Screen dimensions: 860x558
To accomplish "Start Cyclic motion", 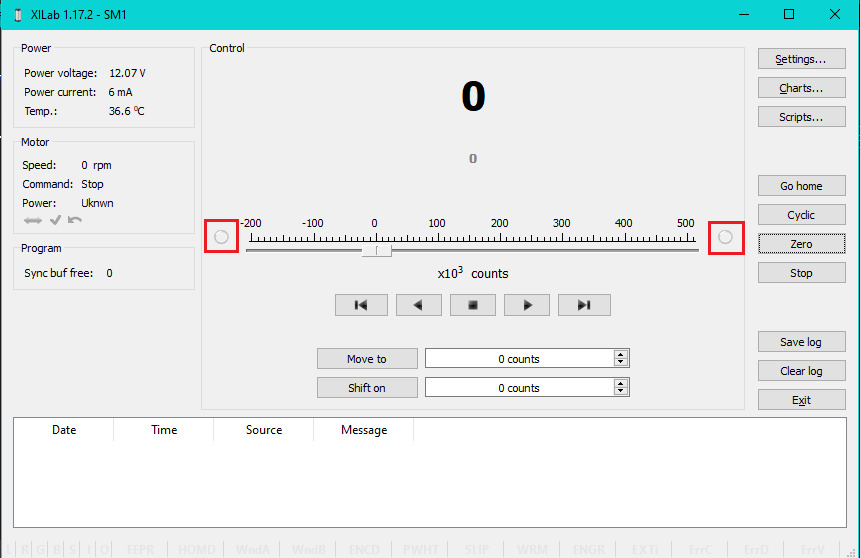I will (801, 215).
